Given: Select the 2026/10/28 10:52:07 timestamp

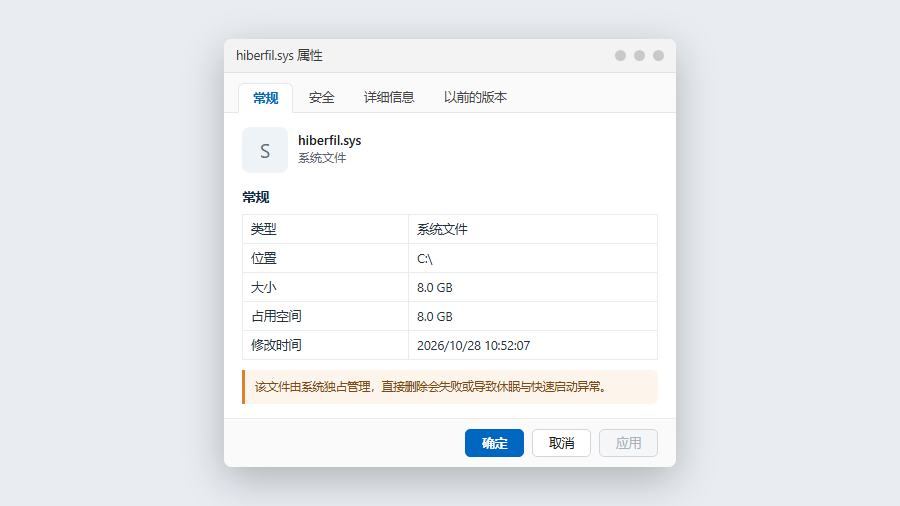Looking at the screenshot, I should (x=533, y=345).
